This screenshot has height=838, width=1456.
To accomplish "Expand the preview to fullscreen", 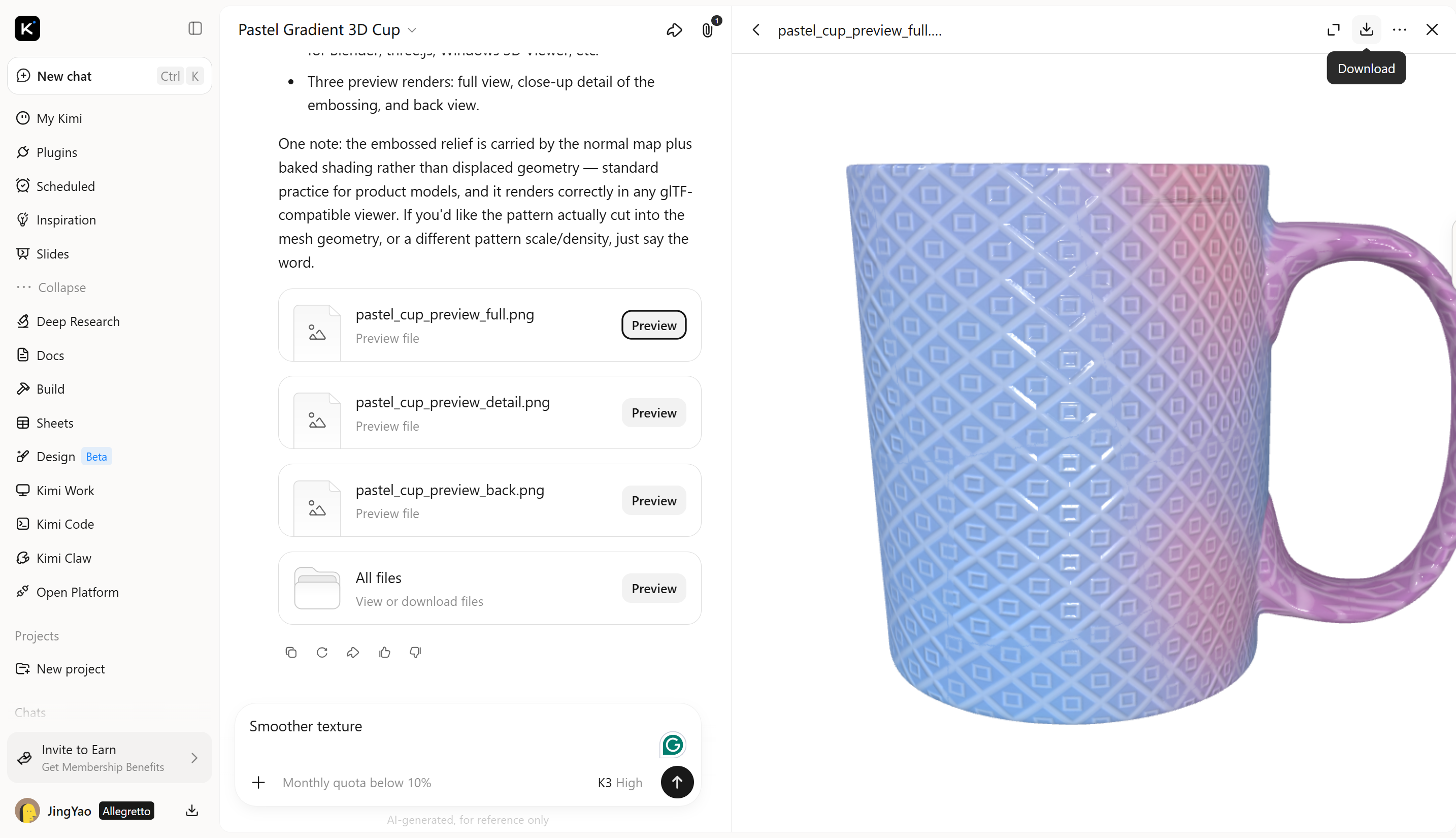I will pos(1334,29).
